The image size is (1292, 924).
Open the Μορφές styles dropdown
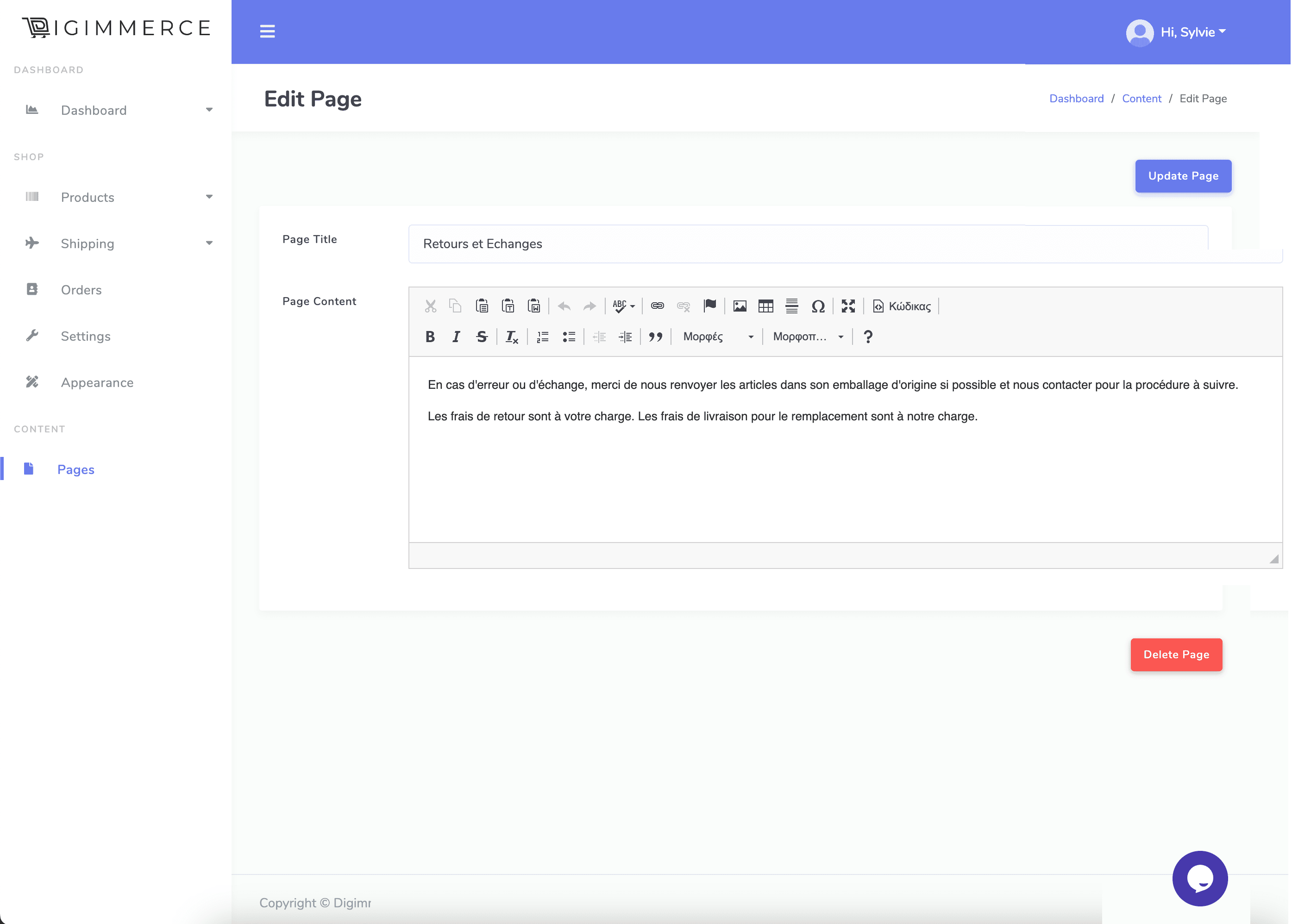pyautogui.click(x=718, y=337)
